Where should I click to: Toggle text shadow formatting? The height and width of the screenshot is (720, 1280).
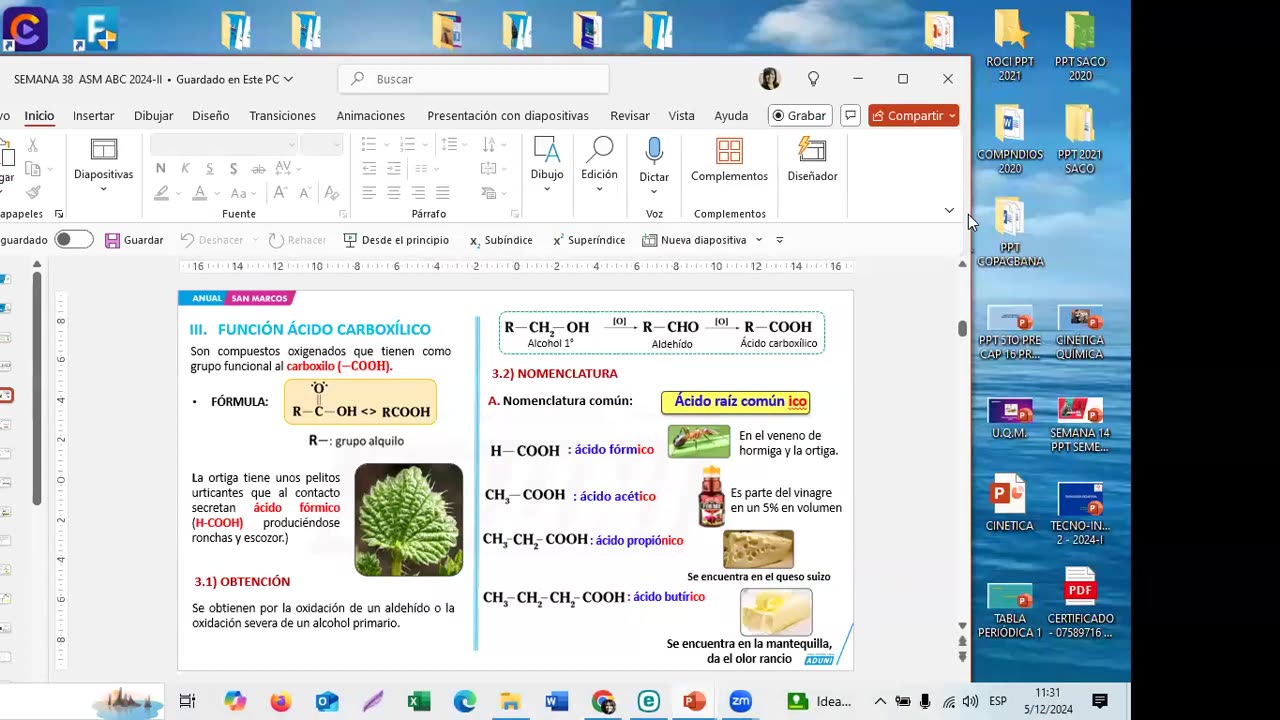click(233, 168)
